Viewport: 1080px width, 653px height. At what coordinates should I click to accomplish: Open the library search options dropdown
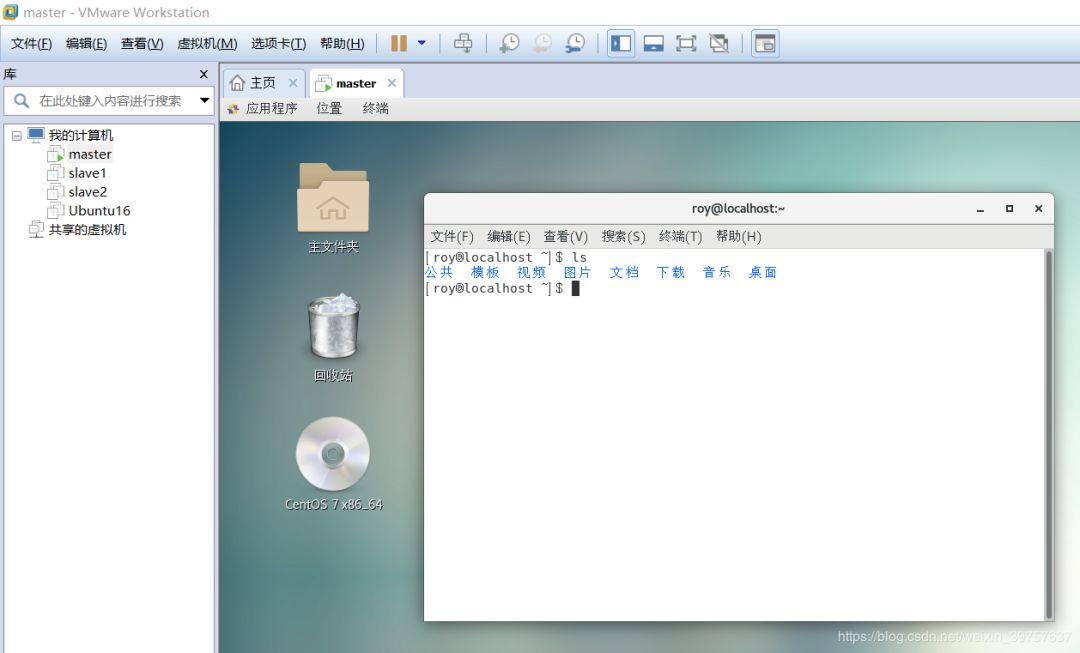(x=204, y=100)
